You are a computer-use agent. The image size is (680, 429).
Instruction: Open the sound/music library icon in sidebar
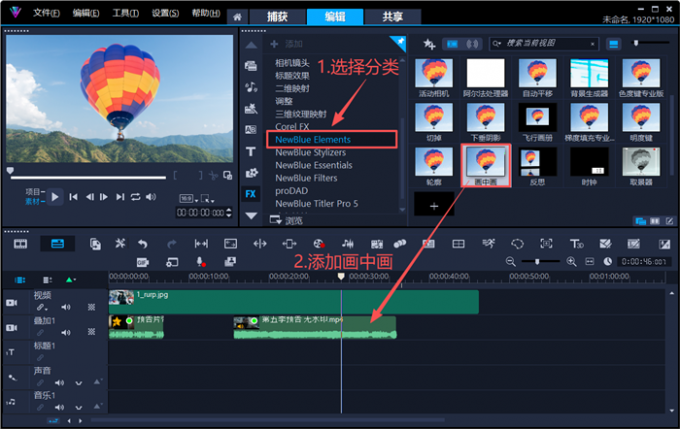(x=251, y=87)
